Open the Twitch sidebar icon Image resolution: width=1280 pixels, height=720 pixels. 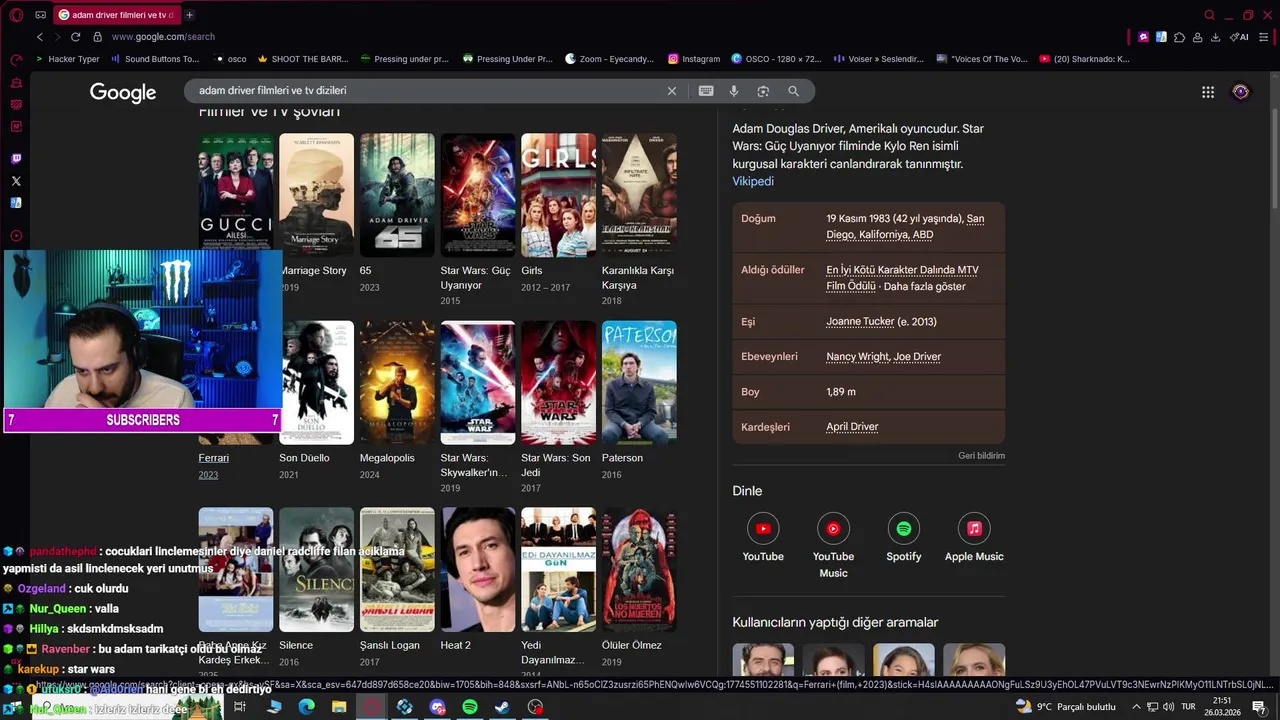coord(16,159)
